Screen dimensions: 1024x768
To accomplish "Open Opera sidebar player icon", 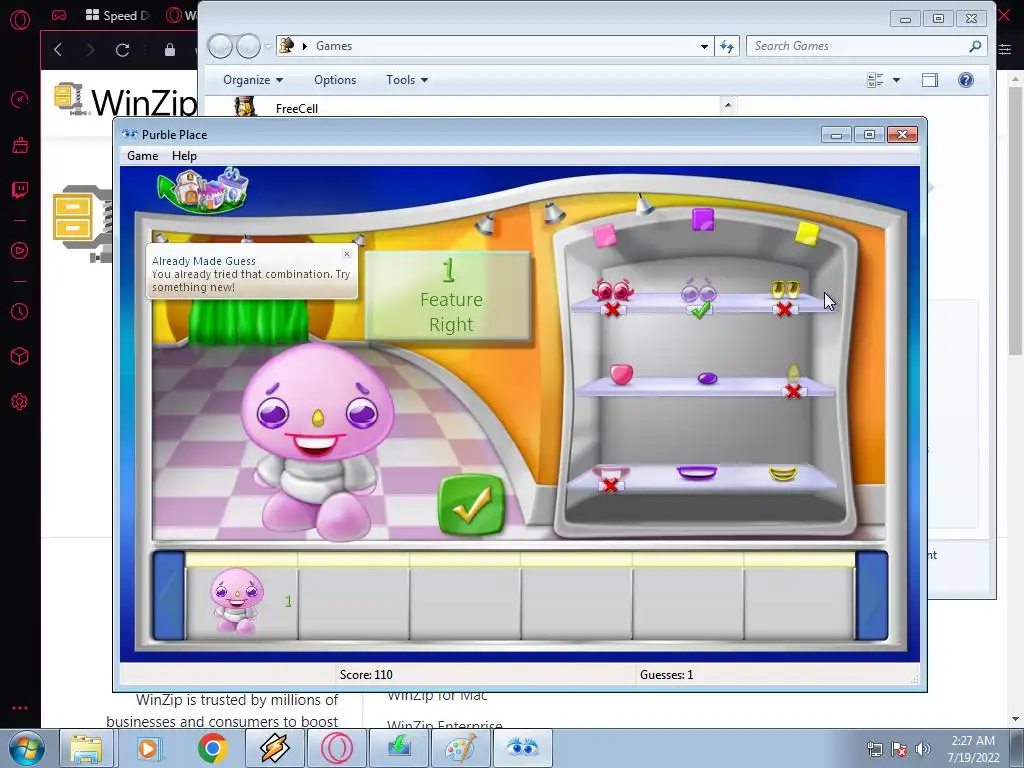I will click(20, 250).
